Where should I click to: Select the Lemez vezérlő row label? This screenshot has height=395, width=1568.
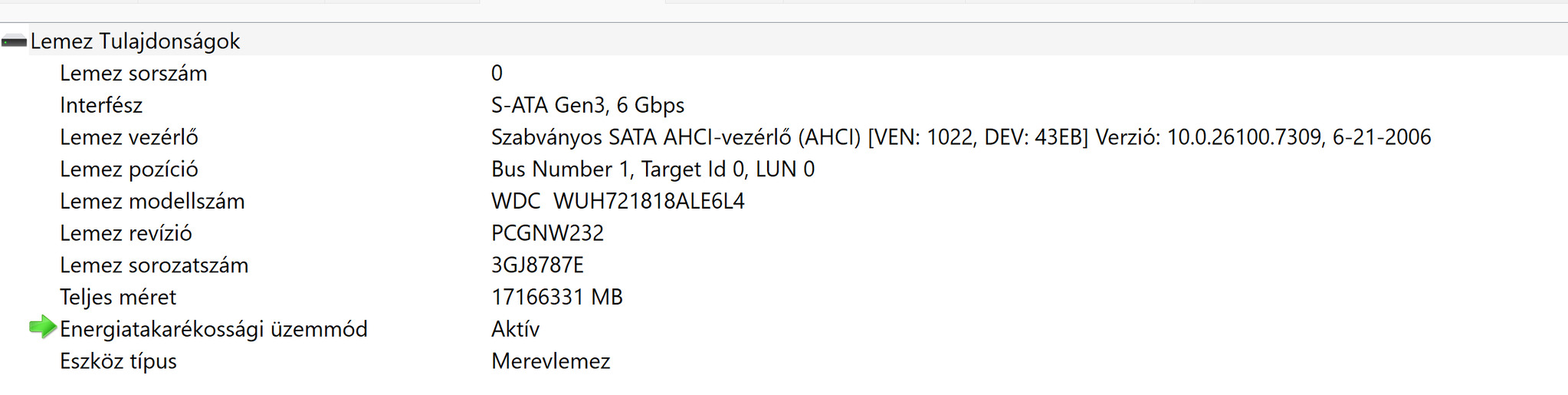tap(129, 137)
